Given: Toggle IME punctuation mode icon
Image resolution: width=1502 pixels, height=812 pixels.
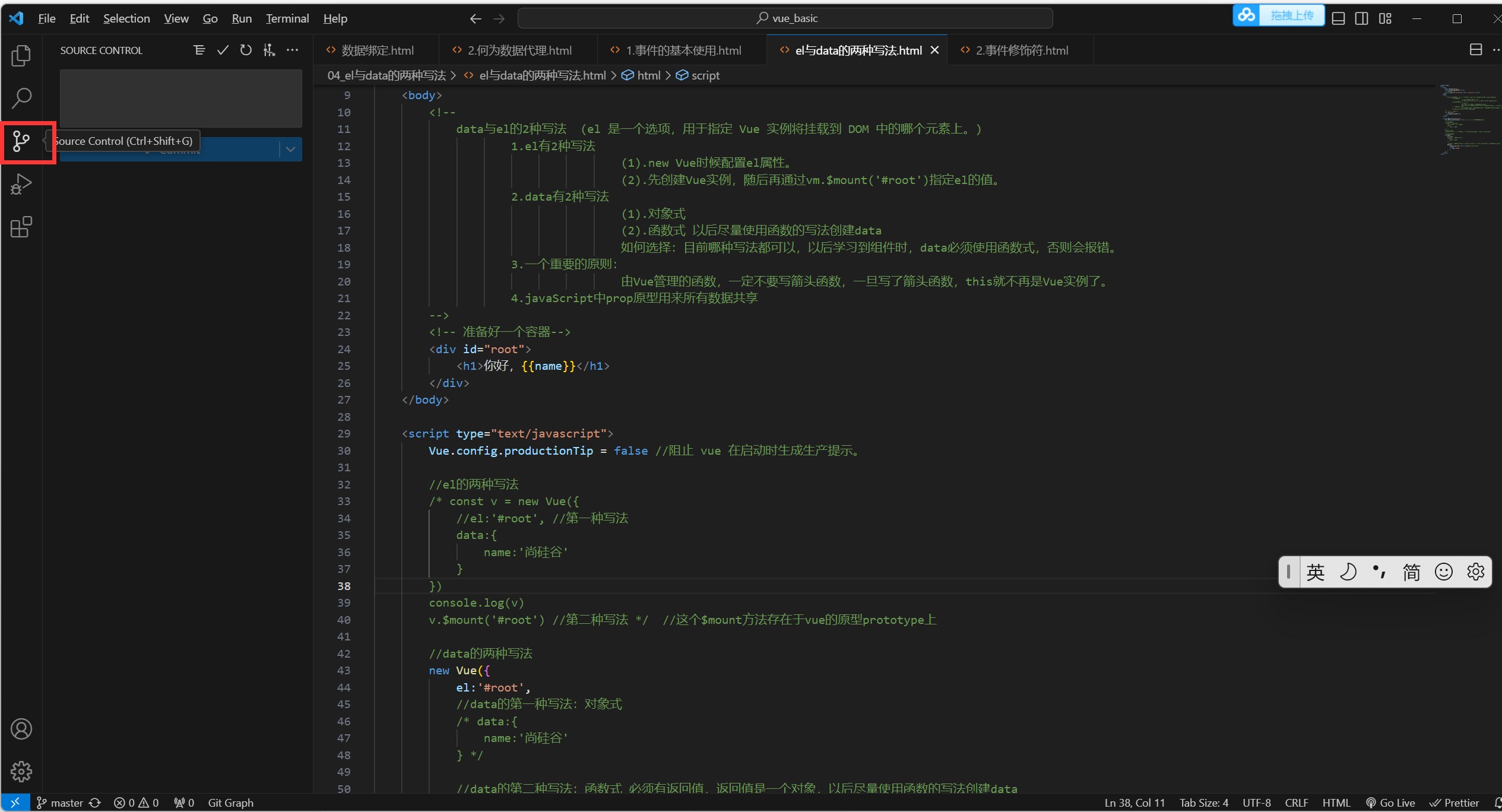Looking at the screenshot, I should click(x=1380, y=572).
